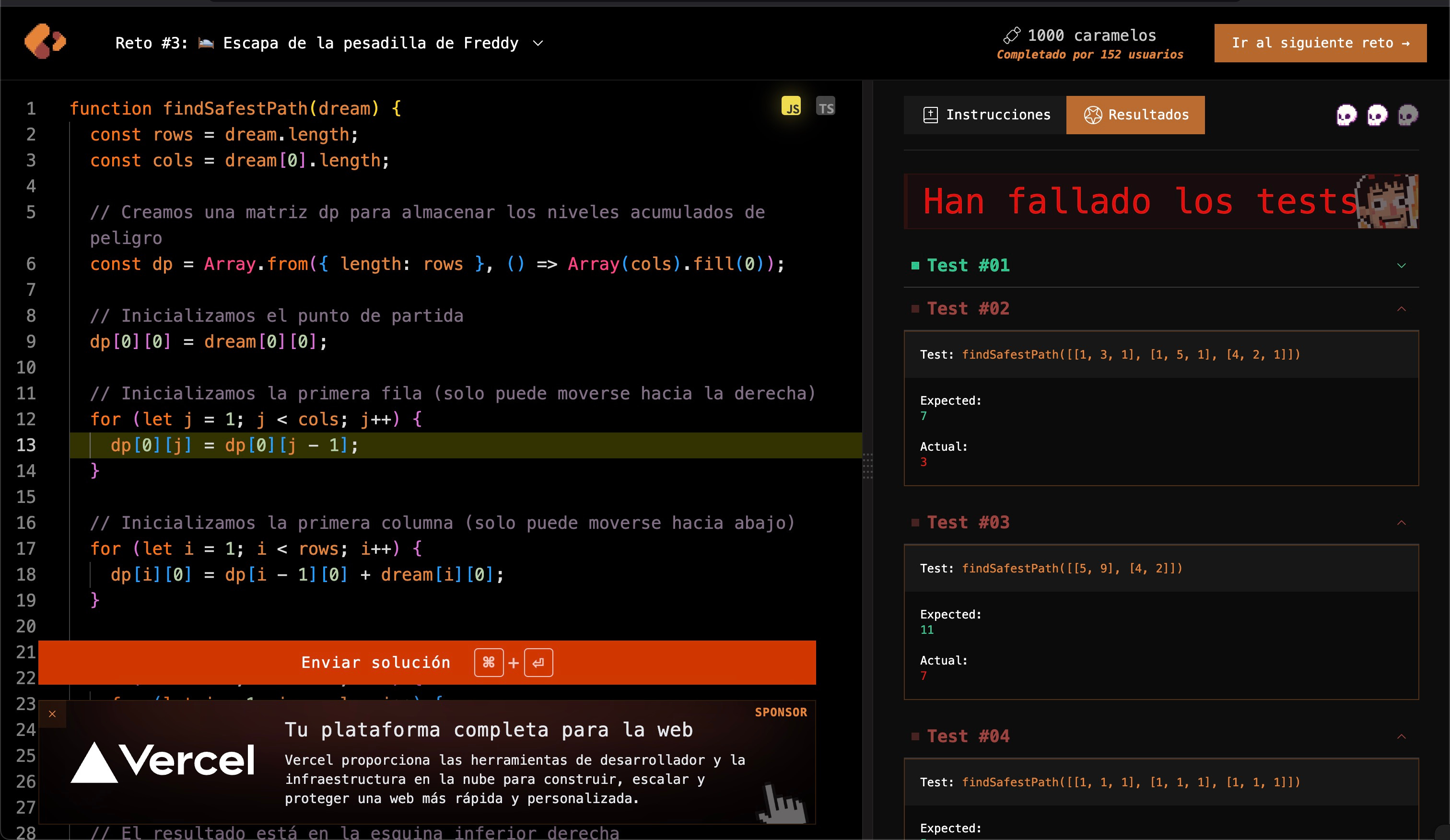Click comment line Inicializamos el punto de partida

(277, 315)
